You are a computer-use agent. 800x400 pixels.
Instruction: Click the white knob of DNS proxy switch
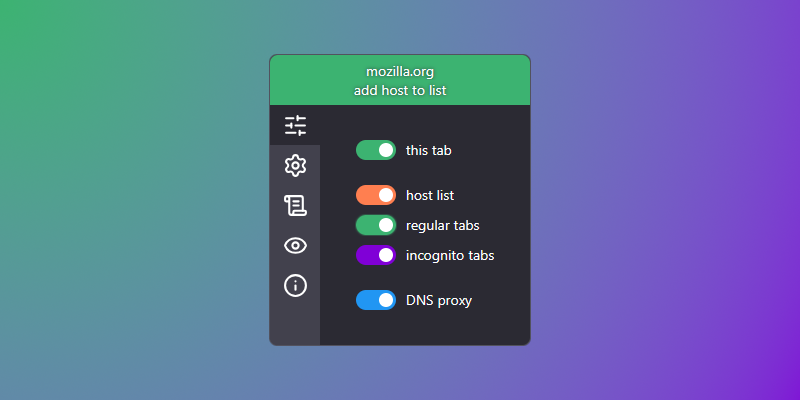386,300
